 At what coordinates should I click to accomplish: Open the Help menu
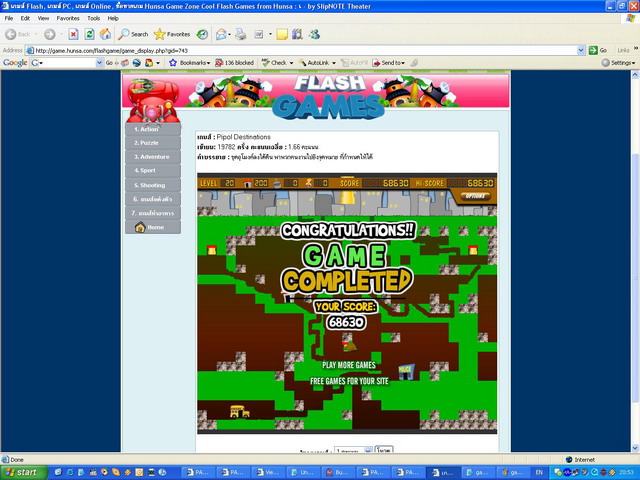tap(113, 18)
